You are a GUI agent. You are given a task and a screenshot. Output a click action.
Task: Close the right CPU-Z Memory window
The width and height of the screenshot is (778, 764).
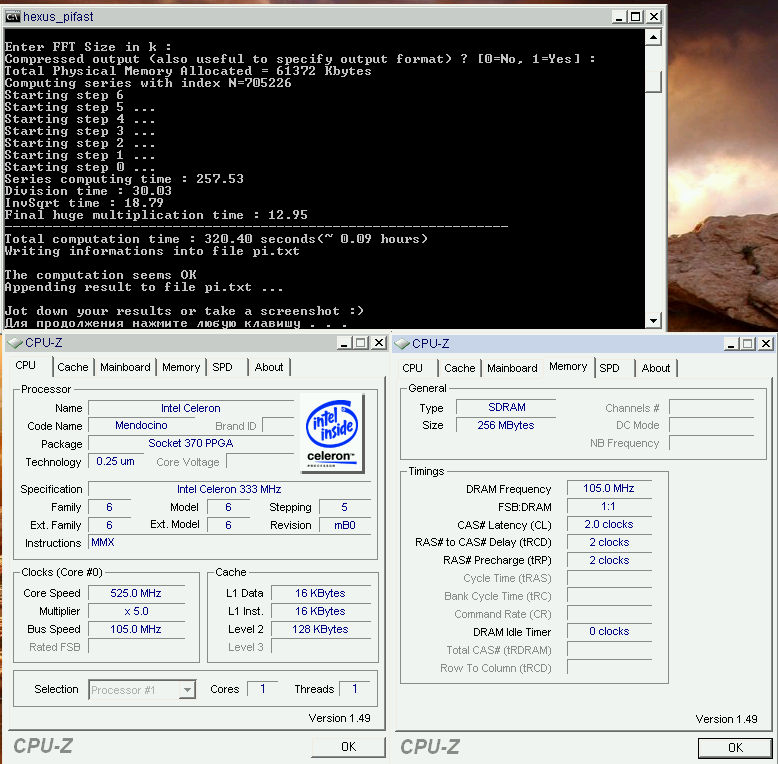coord(766,344)
